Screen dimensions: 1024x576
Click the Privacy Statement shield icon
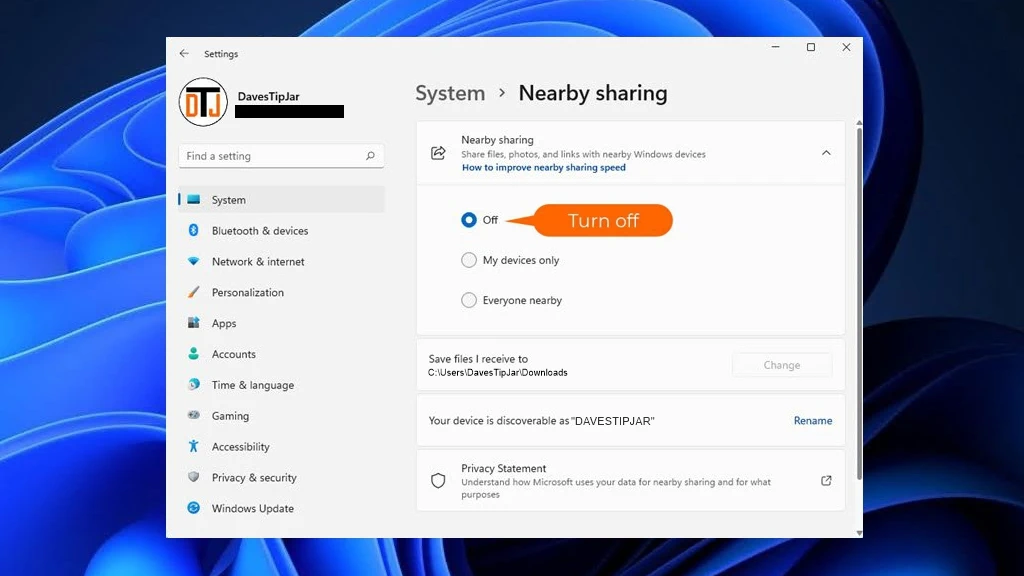click(438, 481)
